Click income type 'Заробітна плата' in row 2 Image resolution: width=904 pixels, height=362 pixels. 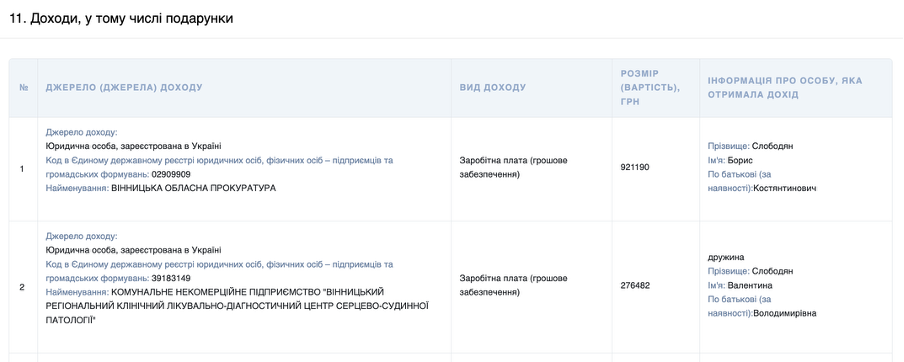(513, 285)
